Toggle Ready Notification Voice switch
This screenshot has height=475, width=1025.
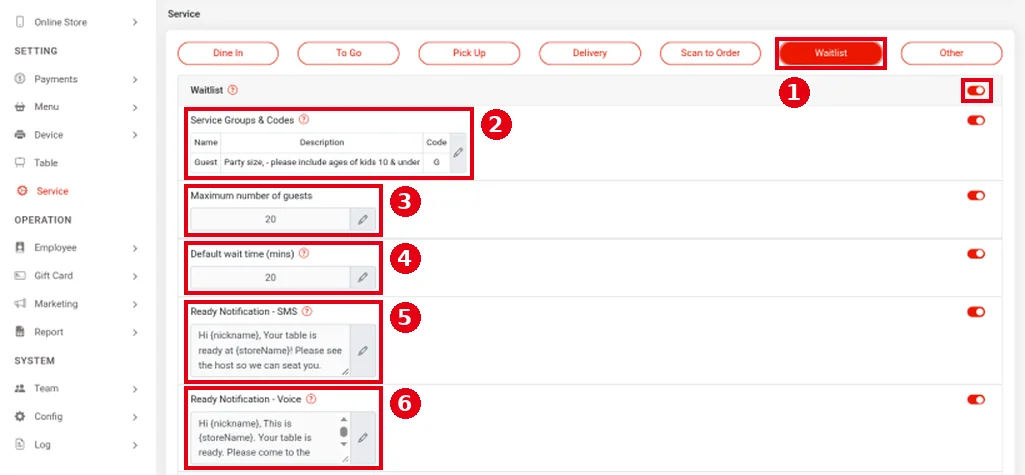click(976, 399)
